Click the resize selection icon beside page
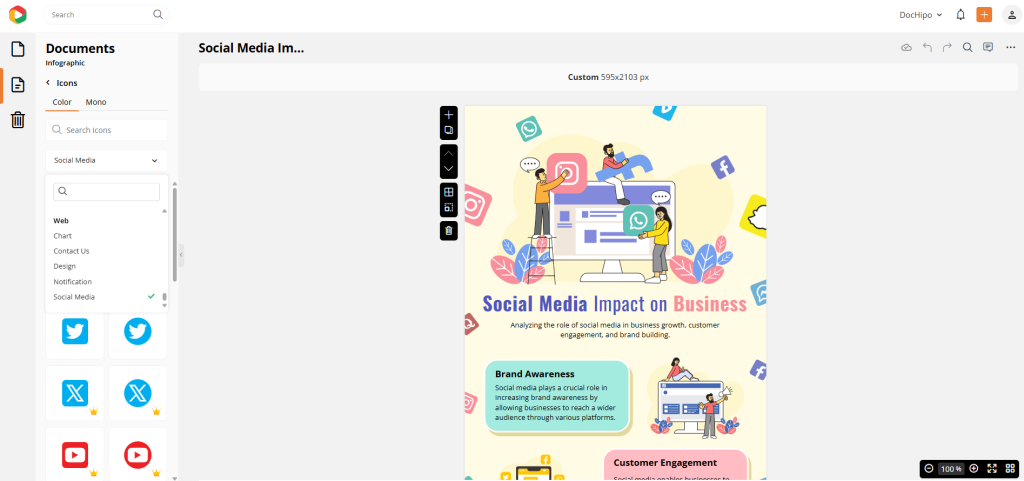This screenshot has height=481, width=1024. coord(449,208)
